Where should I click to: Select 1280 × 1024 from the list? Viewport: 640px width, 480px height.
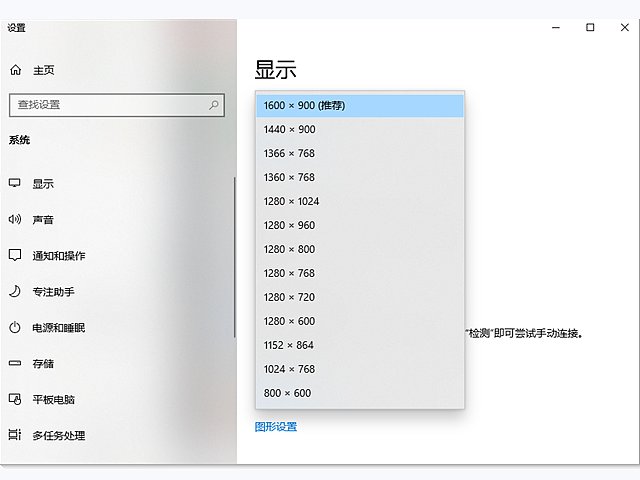(360, 201)
